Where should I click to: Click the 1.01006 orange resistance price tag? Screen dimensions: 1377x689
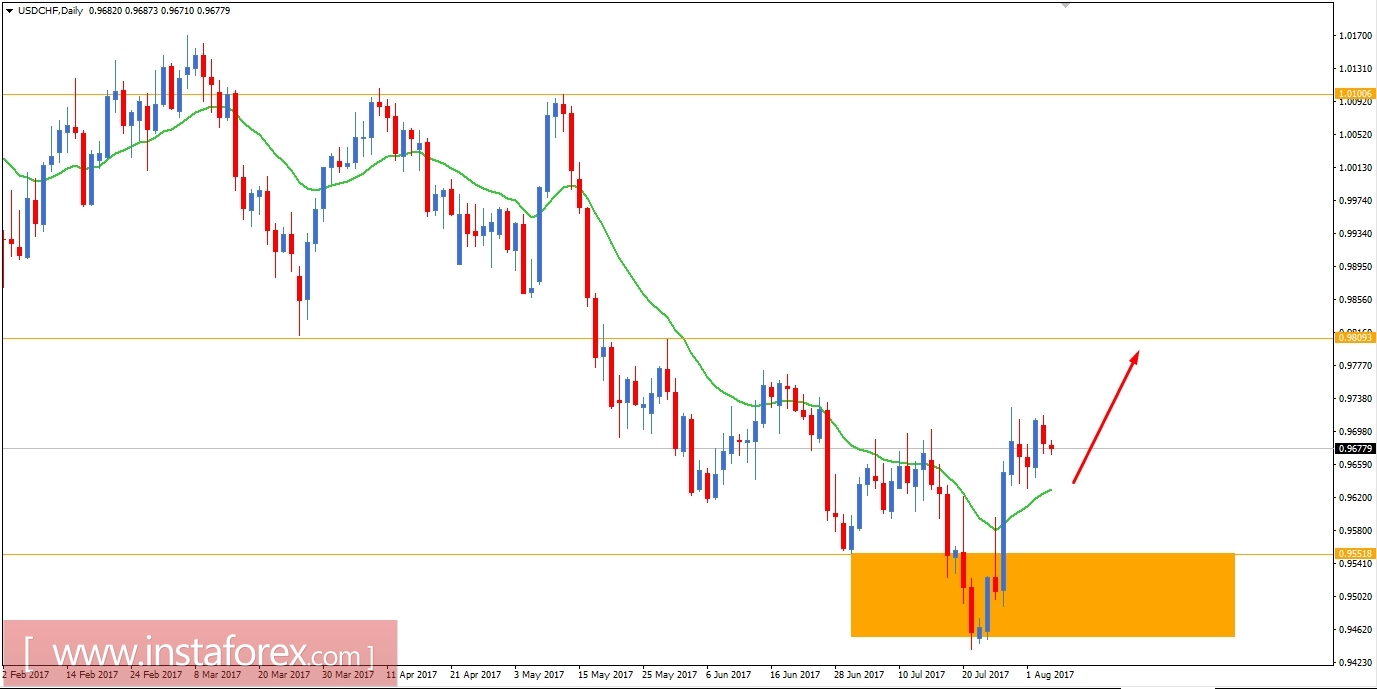point(1355,93)
